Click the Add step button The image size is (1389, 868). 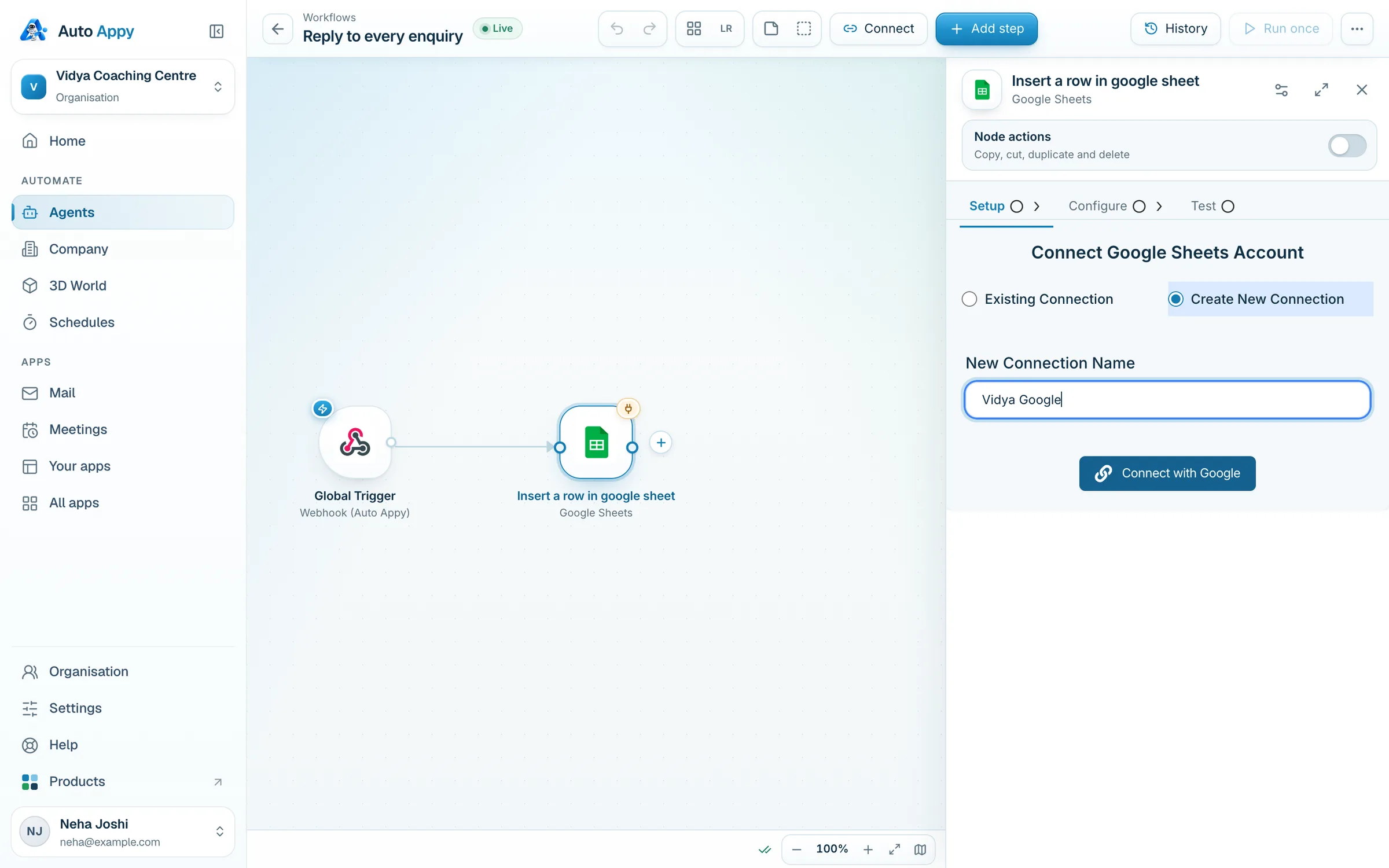pos(986,28)
